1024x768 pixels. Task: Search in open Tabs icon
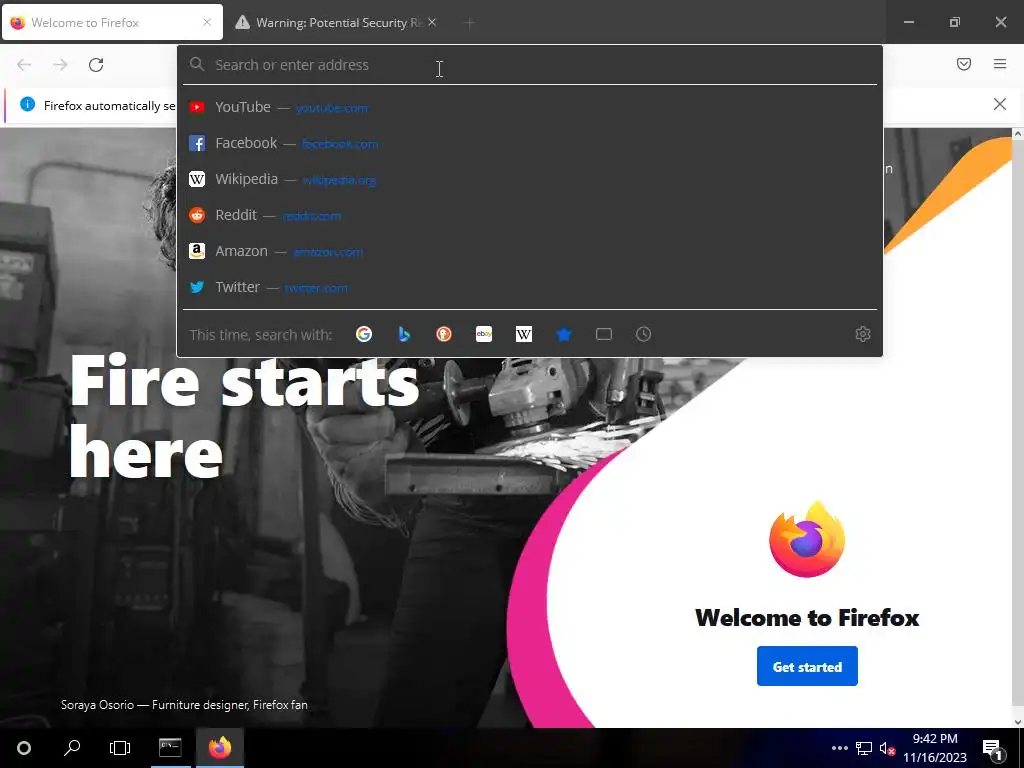(604, 334)
